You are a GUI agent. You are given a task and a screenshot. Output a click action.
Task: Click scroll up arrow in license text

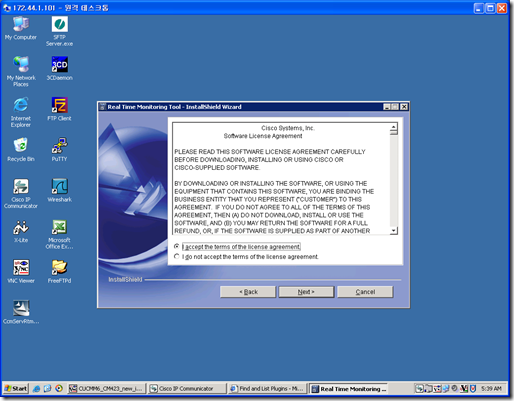[x=394, y=127]
